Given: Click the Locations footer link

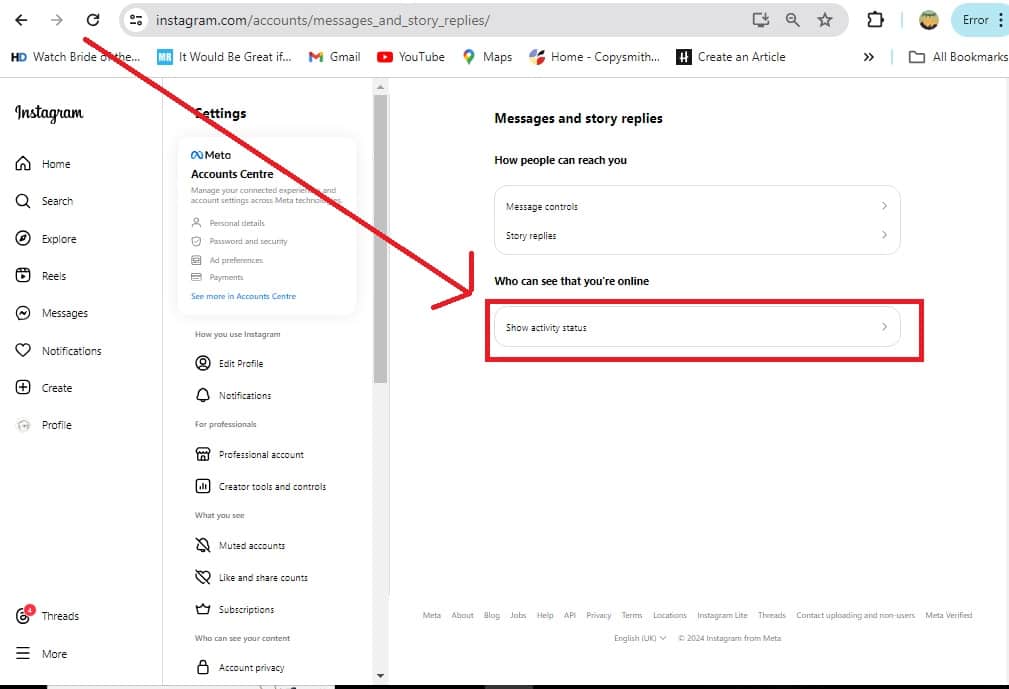Looking at the screenshot, I should 669,615.
